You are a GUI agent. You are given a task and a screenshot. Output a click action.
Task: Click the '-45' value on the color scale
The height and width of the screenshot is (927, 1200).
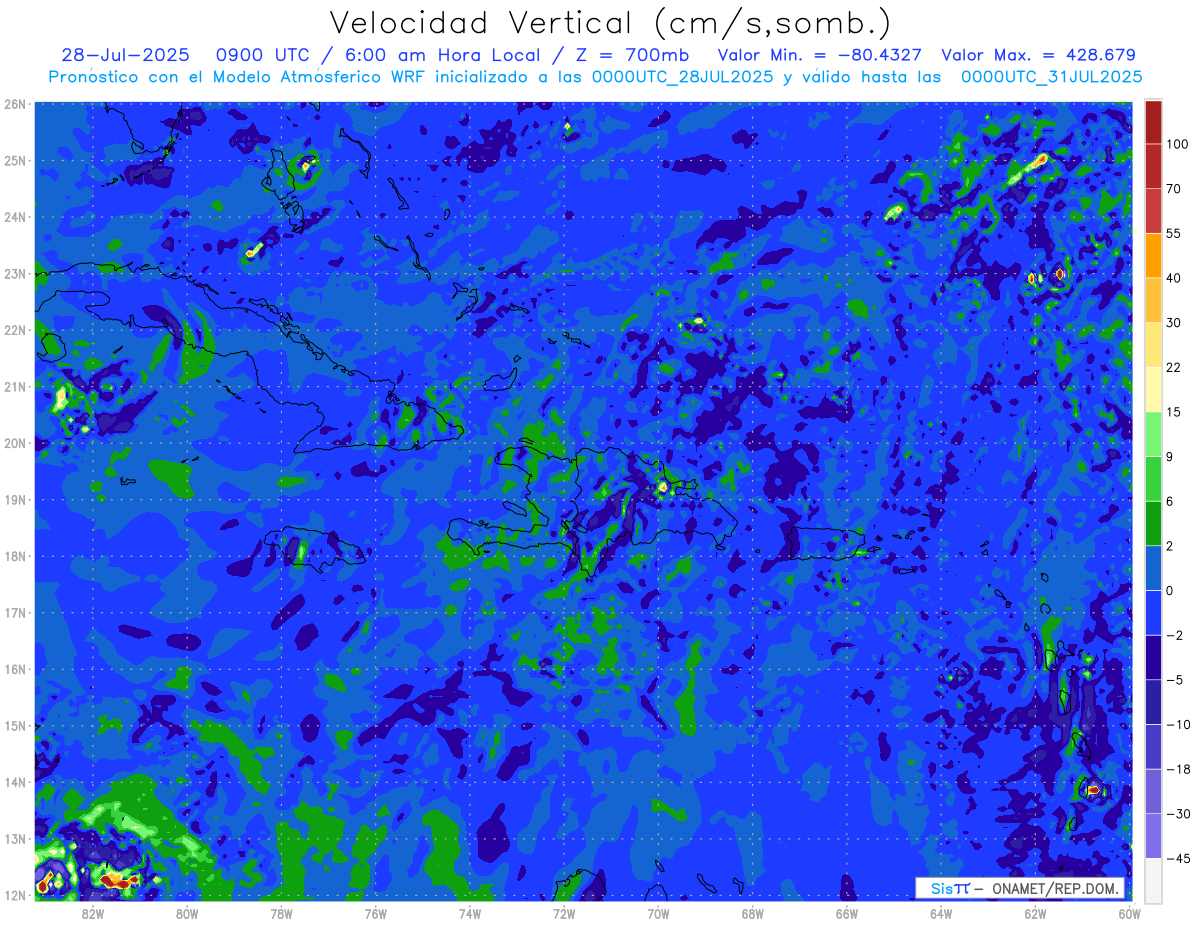point(1178,858)
